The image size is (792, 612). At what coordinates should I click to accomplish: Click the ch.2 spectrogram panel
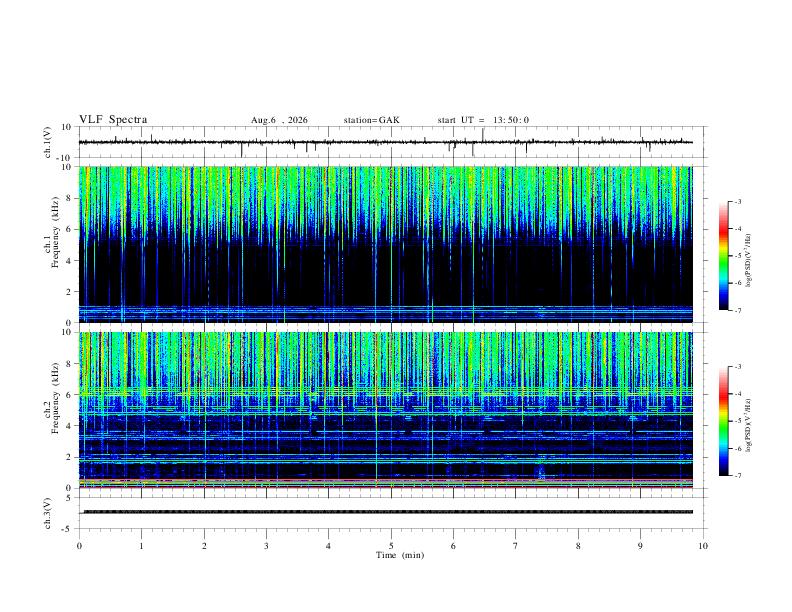[x=386, y=410]
